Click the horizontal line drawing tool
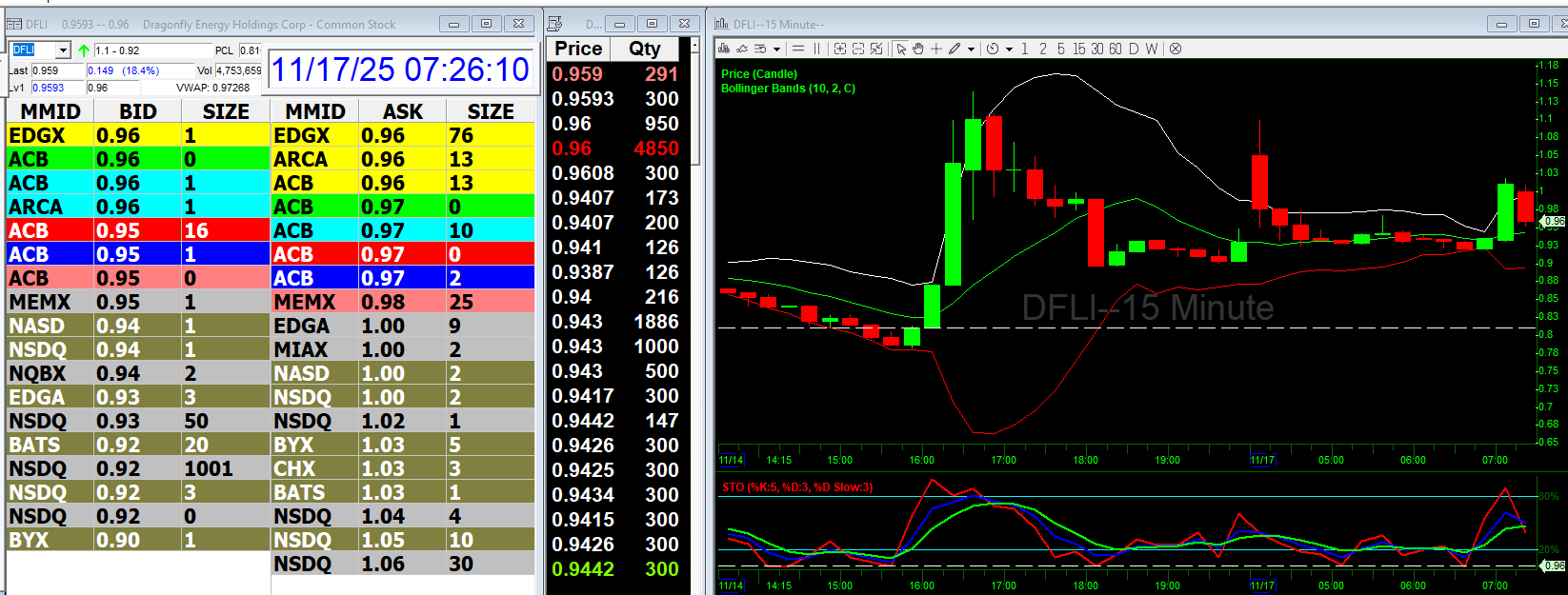 click(x=798, y=49)
